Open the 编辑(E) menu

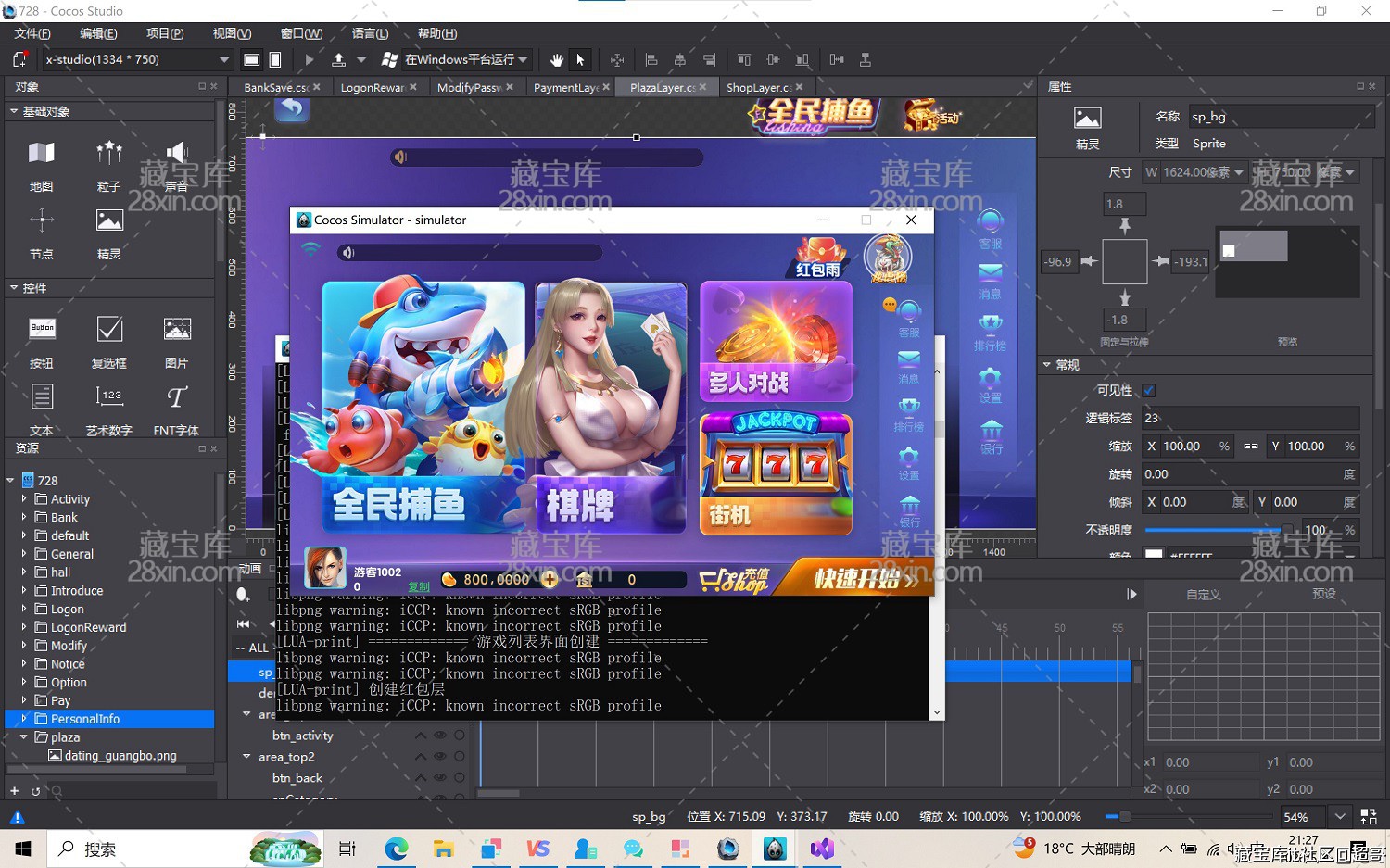[98, 33]
